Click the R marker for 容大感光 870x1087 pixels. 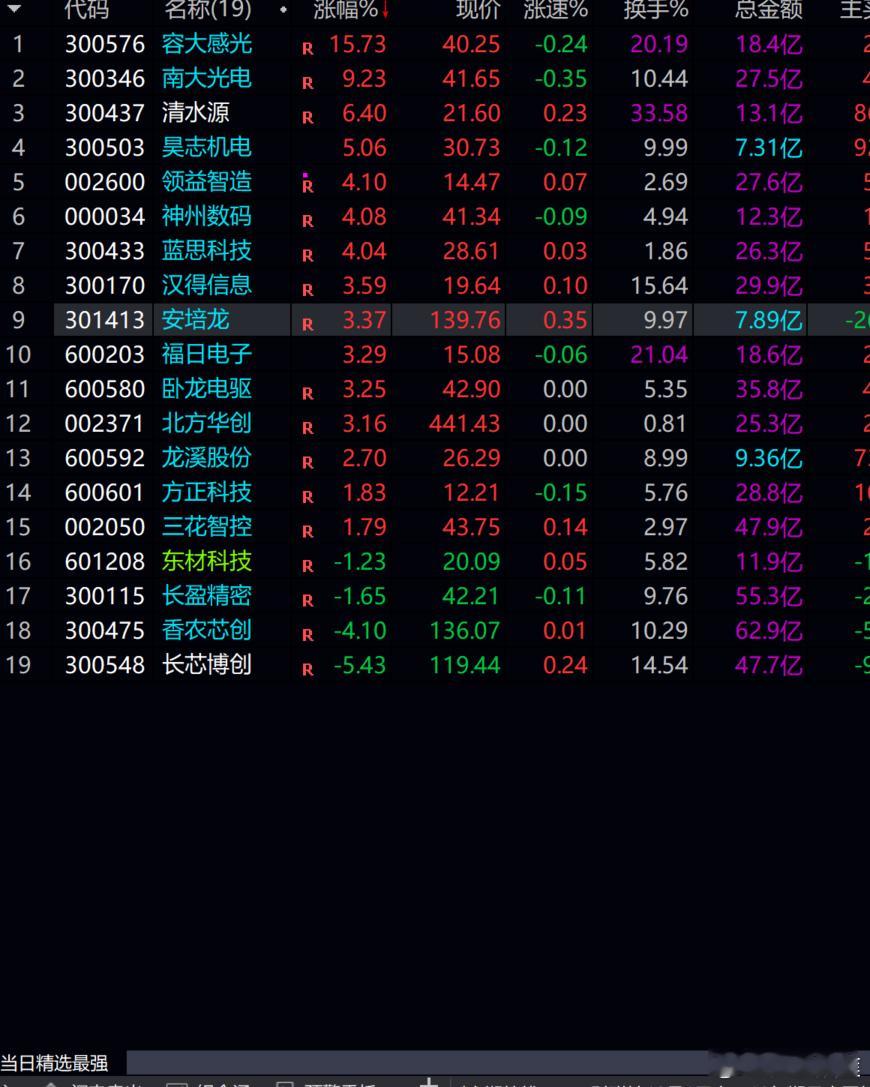click(x=308, y=49)
